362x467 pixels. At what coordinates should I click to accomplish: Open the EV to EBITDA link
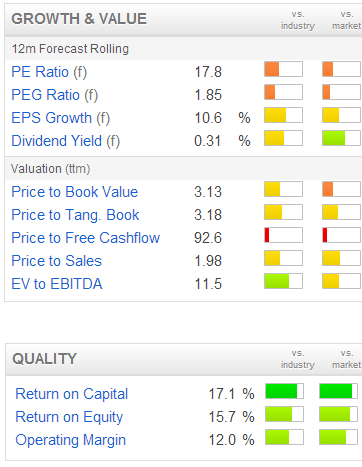(x=57, y=284)
